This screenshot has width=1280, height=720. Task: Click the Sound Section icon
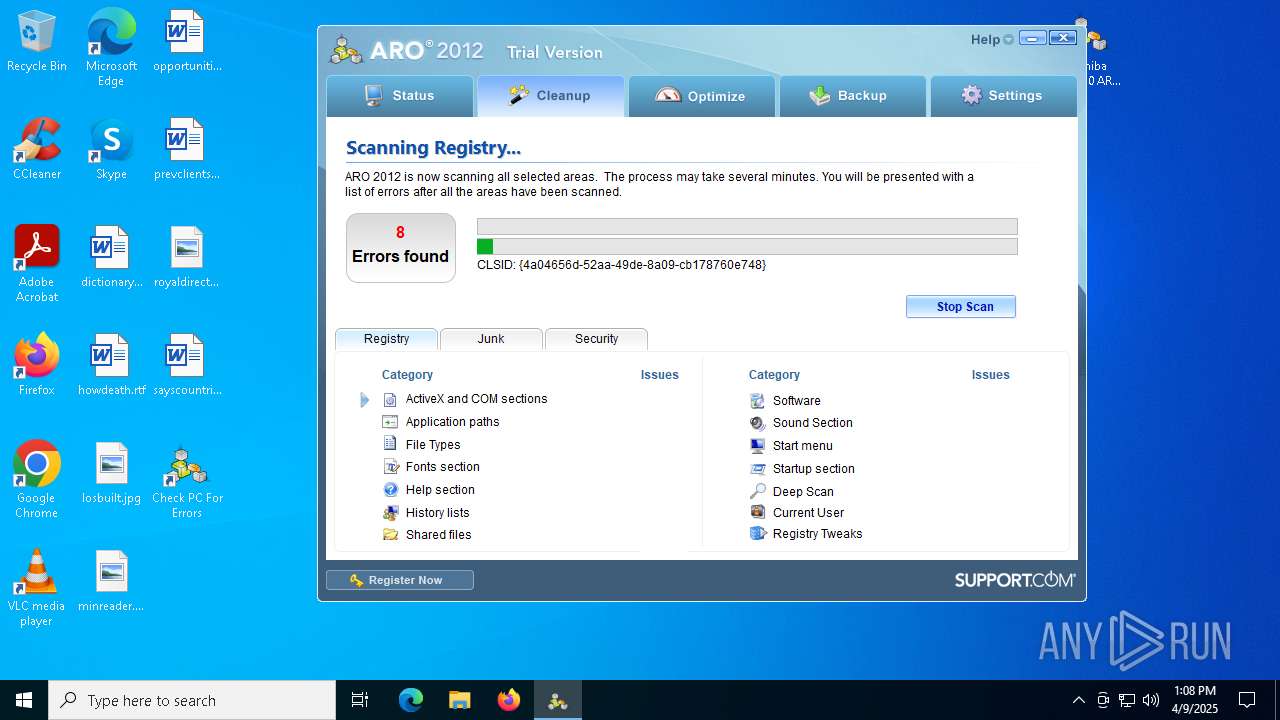point(758,423)
